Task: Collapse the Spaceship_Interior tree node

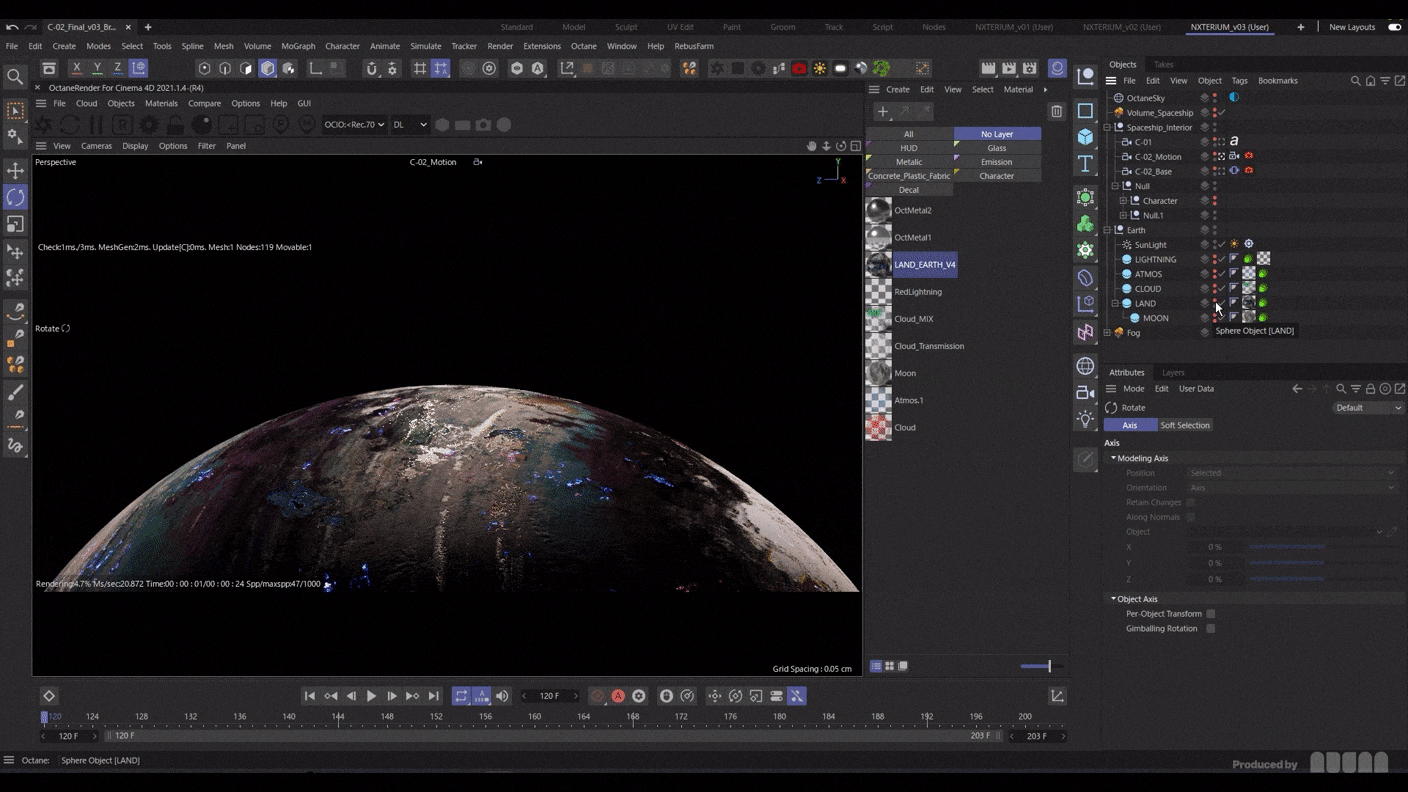Action: coord(1107,128)
